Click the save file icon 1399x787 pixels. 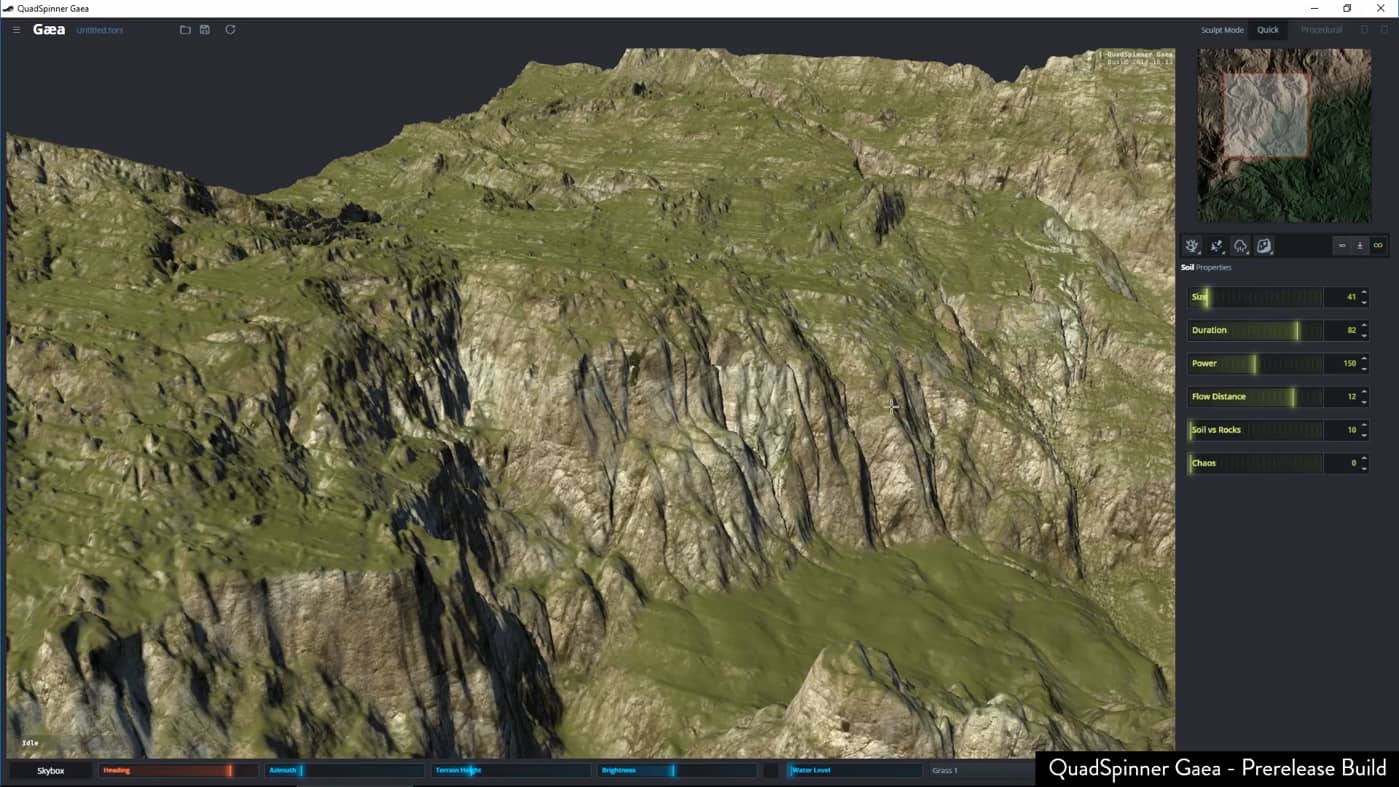(205, 30)
